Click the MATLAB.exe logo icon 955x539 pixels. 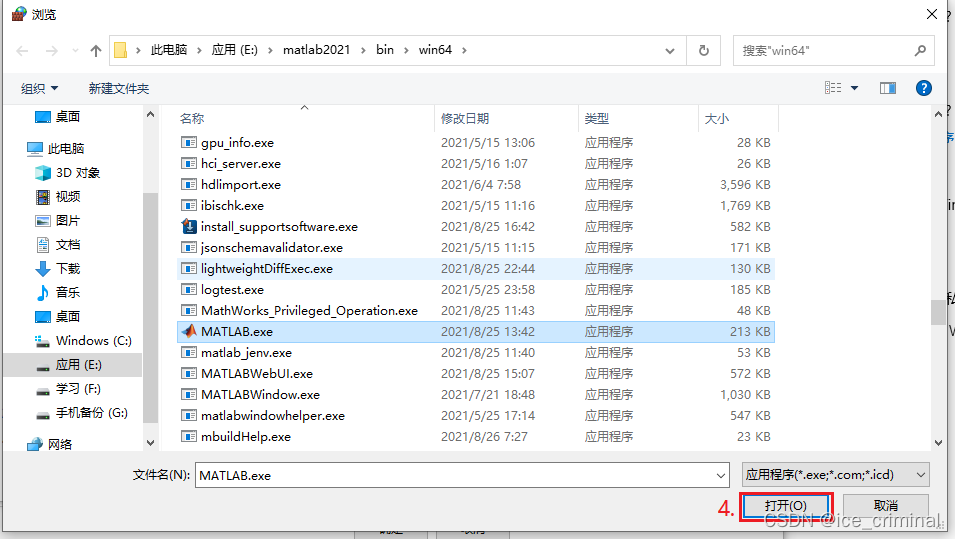[189, 331]
